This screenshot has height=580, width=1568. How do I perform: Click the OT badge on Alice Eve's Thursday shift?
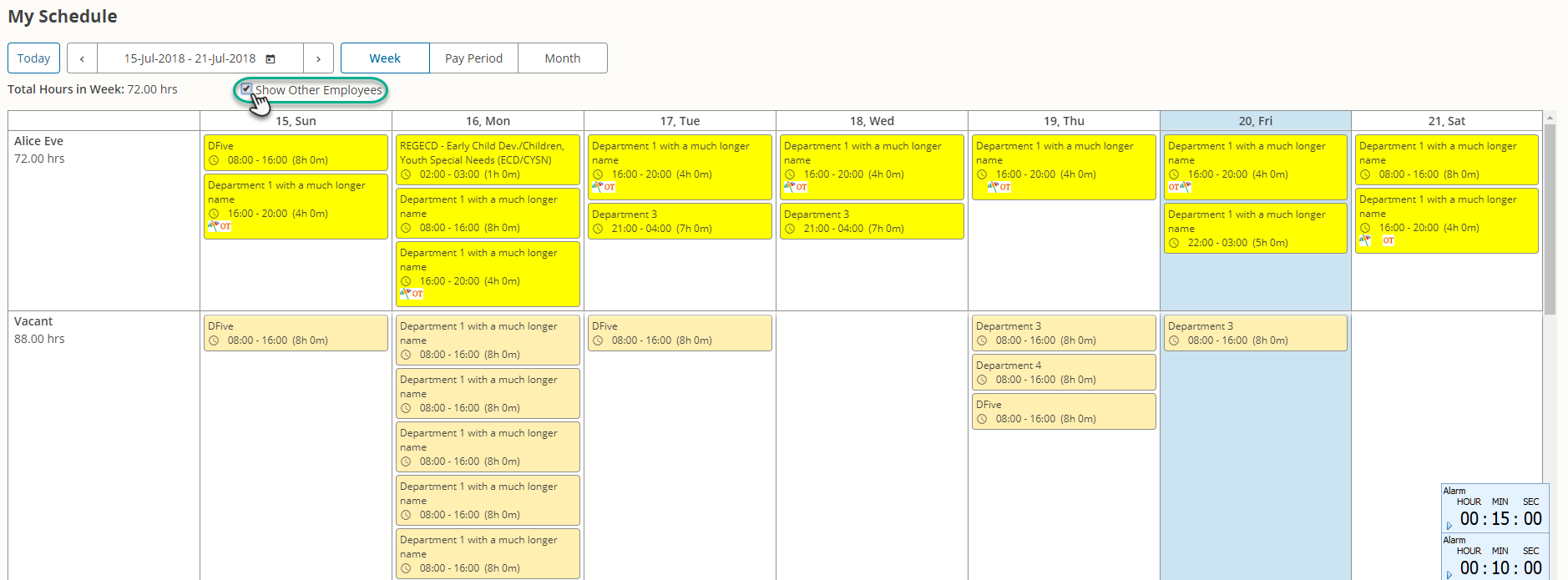click(x=1005, y=187)
